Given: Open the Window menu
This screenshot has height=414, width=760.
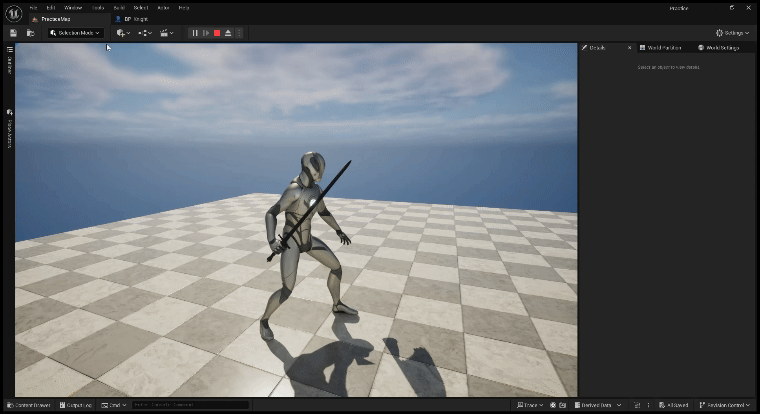Looking at the screenshot, I should 73,8.
